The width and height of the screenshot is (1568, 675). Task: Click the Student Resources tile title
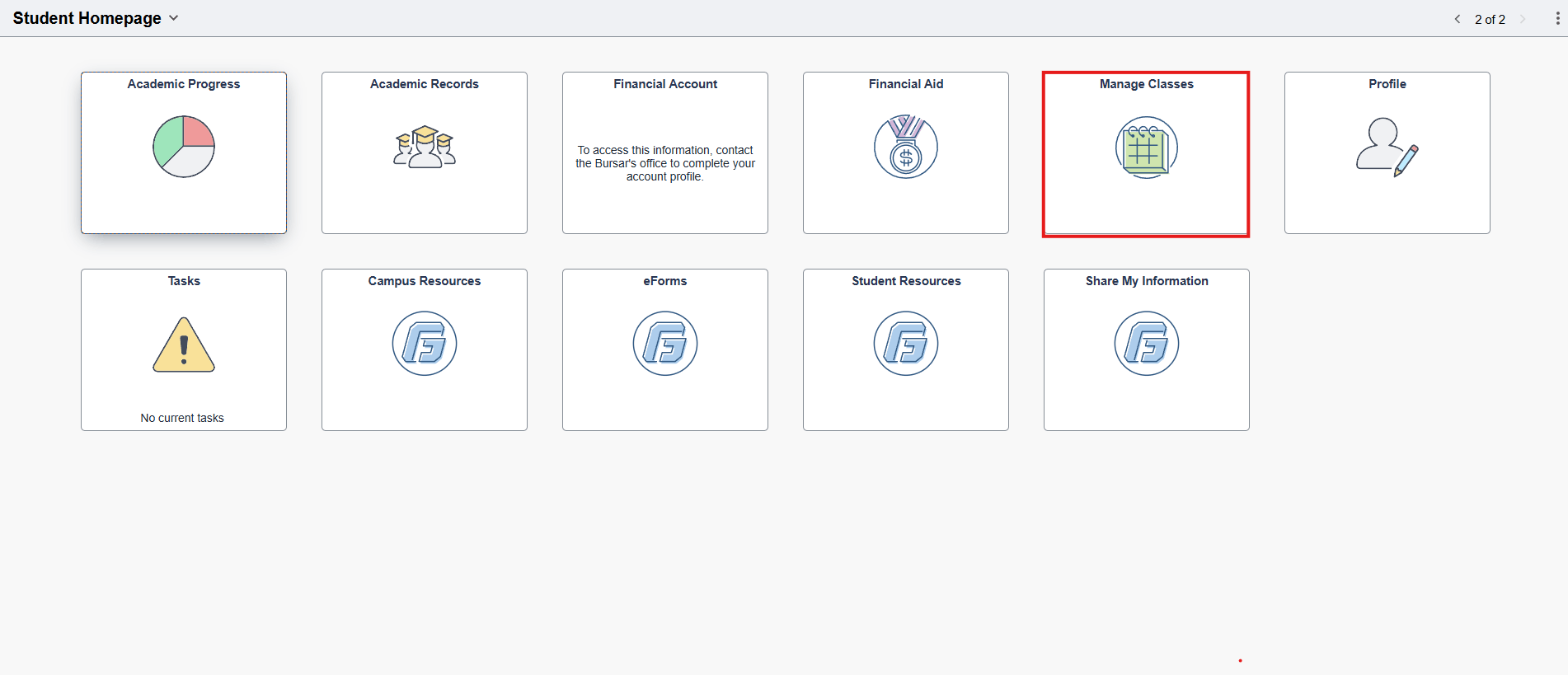click(906, 281)
